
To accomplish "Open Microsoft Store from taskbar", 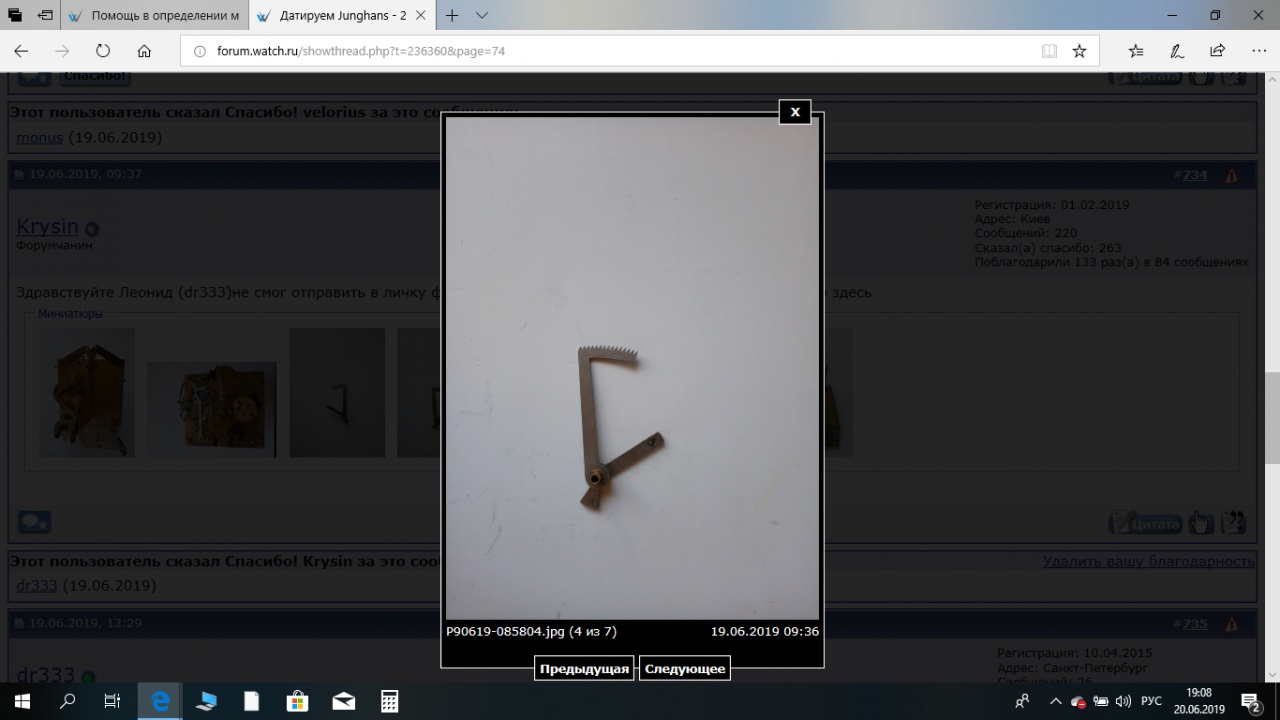I will point(297,701).
